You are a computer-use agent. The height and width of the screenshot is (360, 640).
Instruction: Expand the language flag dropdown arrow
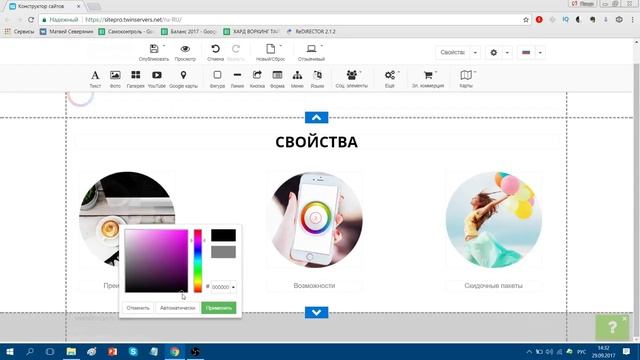pos(540,53)
